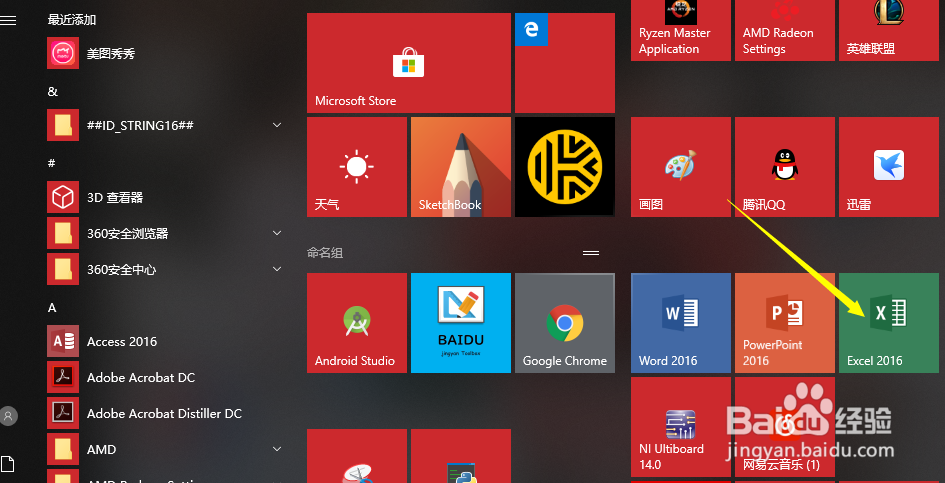Click the 最近添加 section header
This screenshot has width=945, height=483.
pyautogui.click(x=72, y=20)
